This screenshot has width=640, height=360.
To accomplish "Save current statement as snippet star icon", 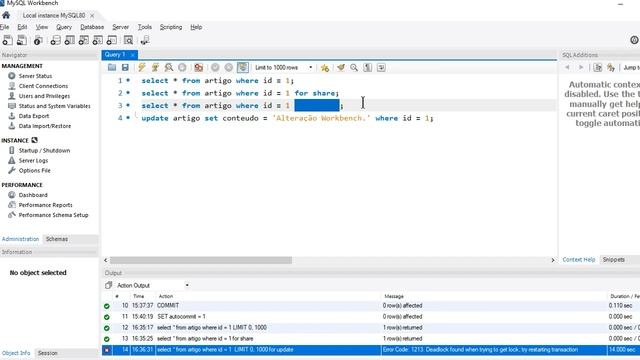I will [325, 67].
